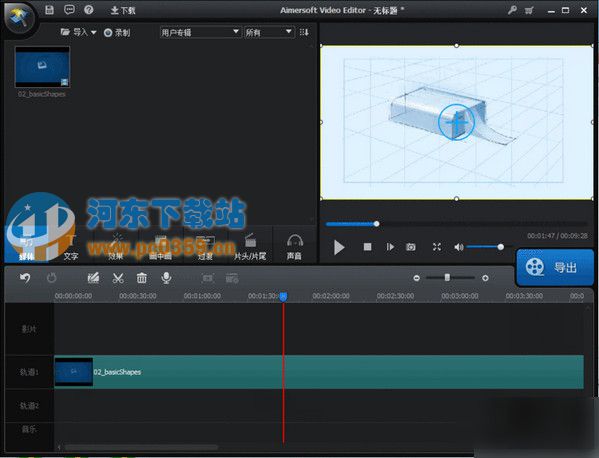Click the blue playhead marker on ruler
This screenshot has height=458, width=599.
click(283, 296)
